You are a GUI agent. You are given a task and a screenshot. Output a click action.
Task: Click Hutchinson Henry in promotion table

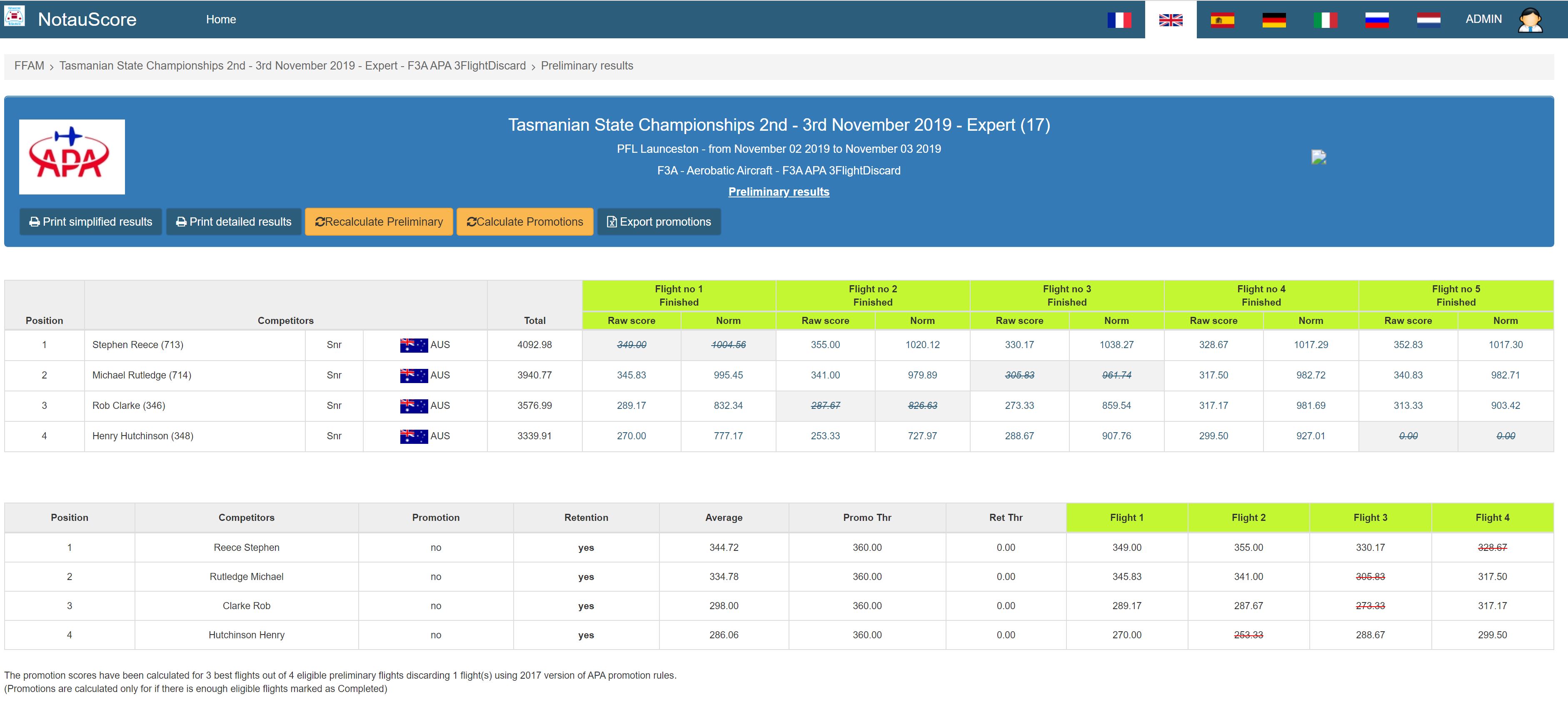(x=247, y=635)
